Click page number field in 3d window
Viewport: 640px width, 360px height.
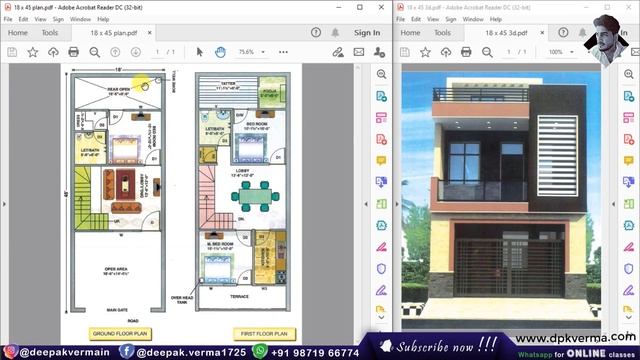coord(509,52)
